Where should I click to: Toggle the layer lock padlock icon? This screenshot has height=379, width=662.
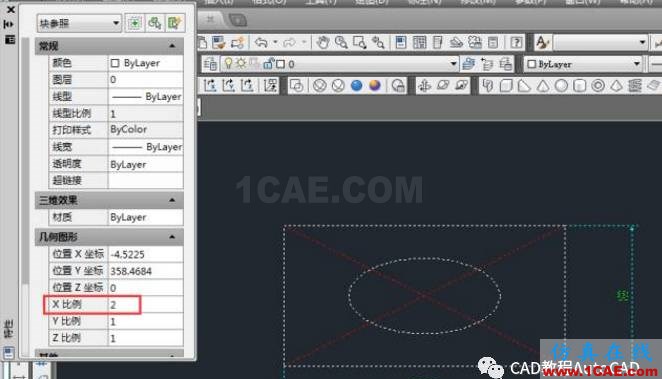(x=268, y=64)
